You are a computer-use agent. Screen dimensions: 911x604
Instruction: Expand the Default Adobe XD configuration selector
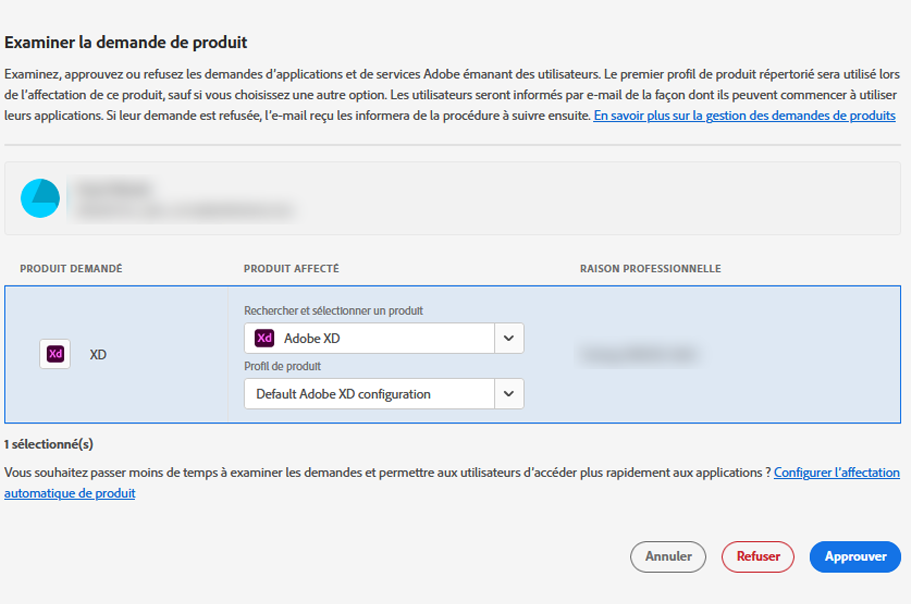click(x=510, y=393)
